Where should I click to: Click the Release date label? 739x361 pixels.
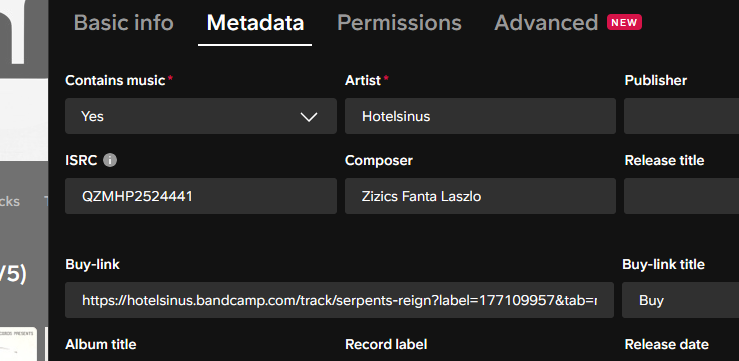point(666,345)
